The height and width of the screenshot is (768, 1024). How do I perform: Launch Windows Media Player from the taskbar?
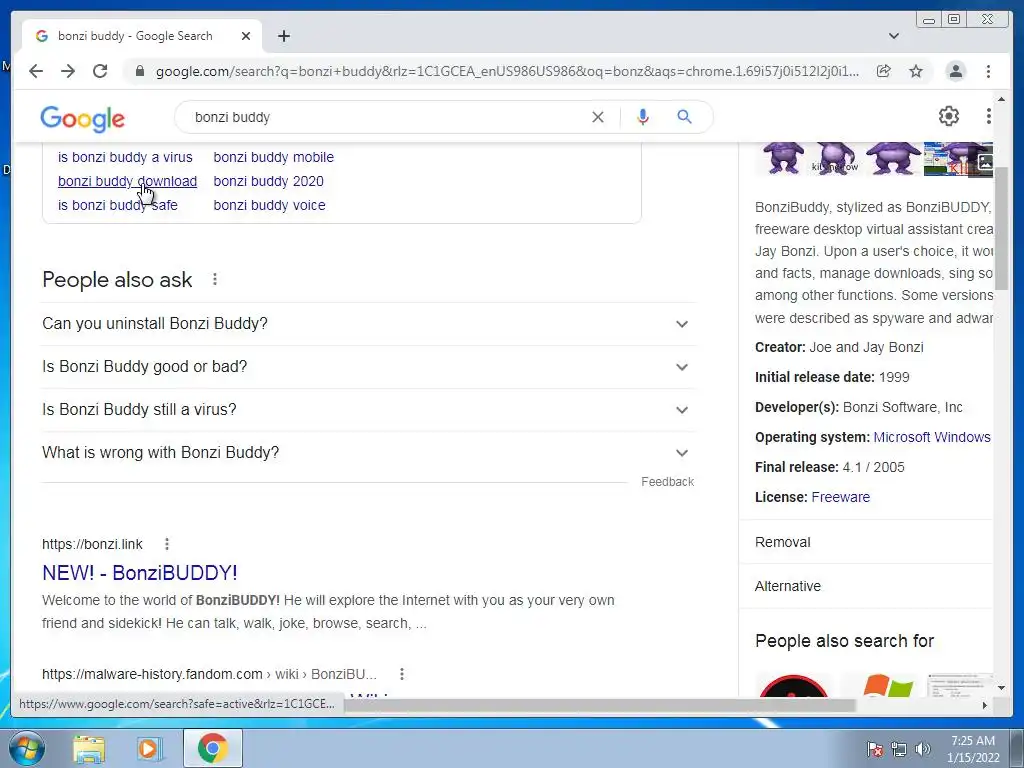coord(149,748)
